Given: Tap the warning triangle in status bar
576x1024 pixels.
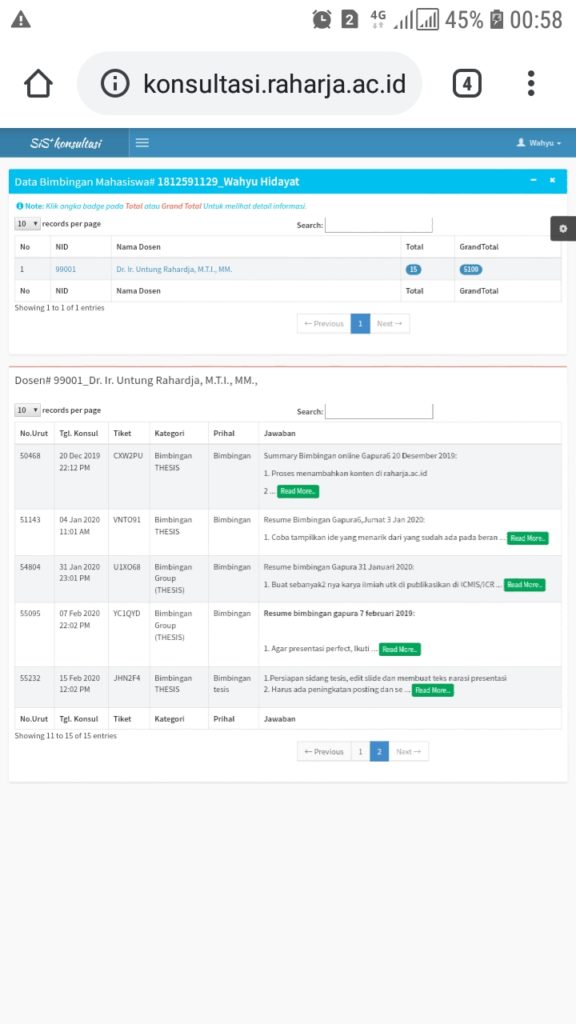Looking at the screenshot, I should coord(21,20).
